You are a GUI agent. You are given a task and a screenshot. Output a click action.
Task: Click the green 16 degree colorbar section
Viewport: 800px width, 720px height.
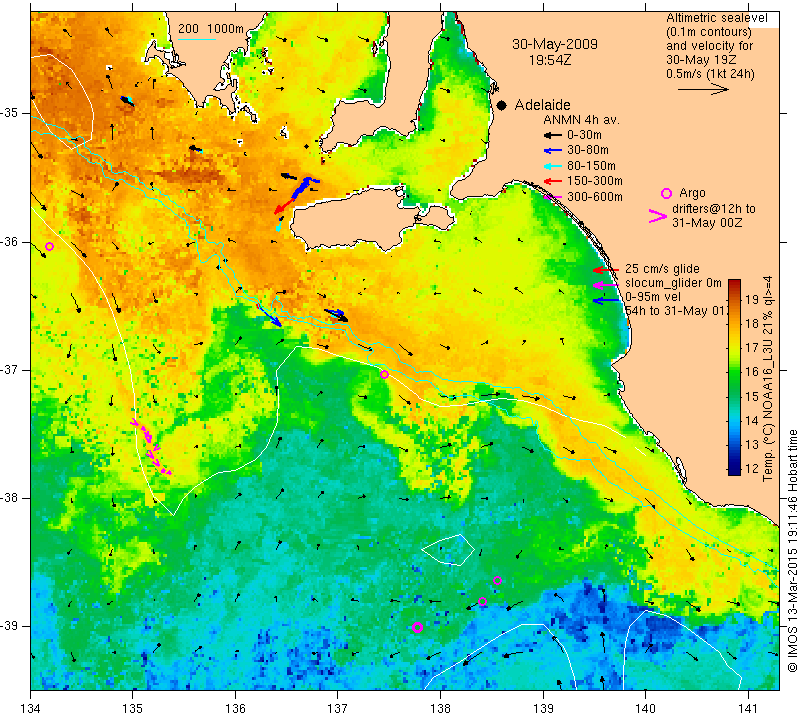point(734,372)
